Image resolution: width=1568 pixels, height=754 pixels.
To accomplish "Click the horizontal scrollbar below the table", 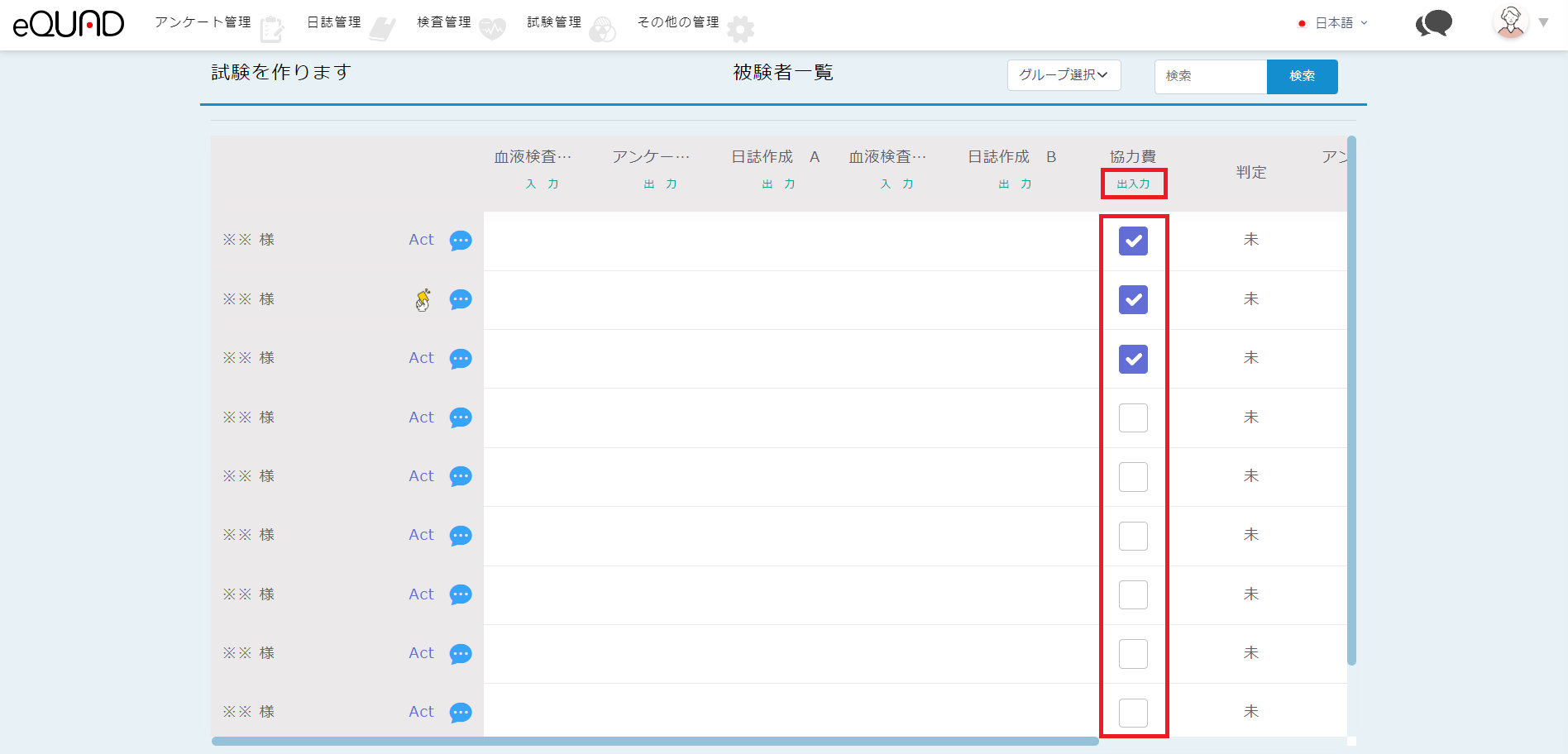I will [654, 742].
